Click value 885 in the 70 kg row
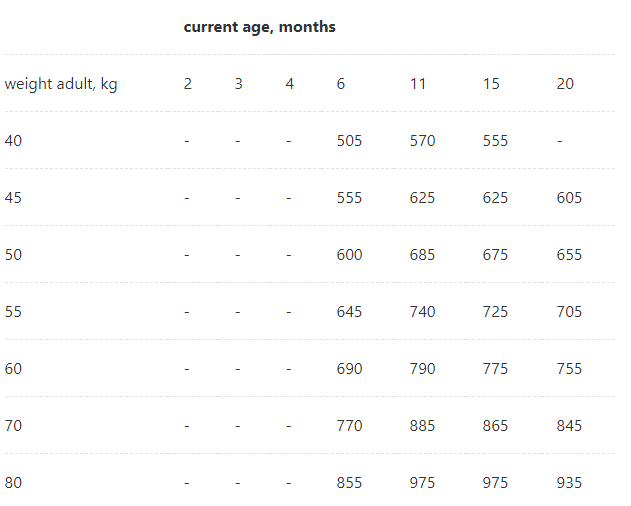 point(423,425)
